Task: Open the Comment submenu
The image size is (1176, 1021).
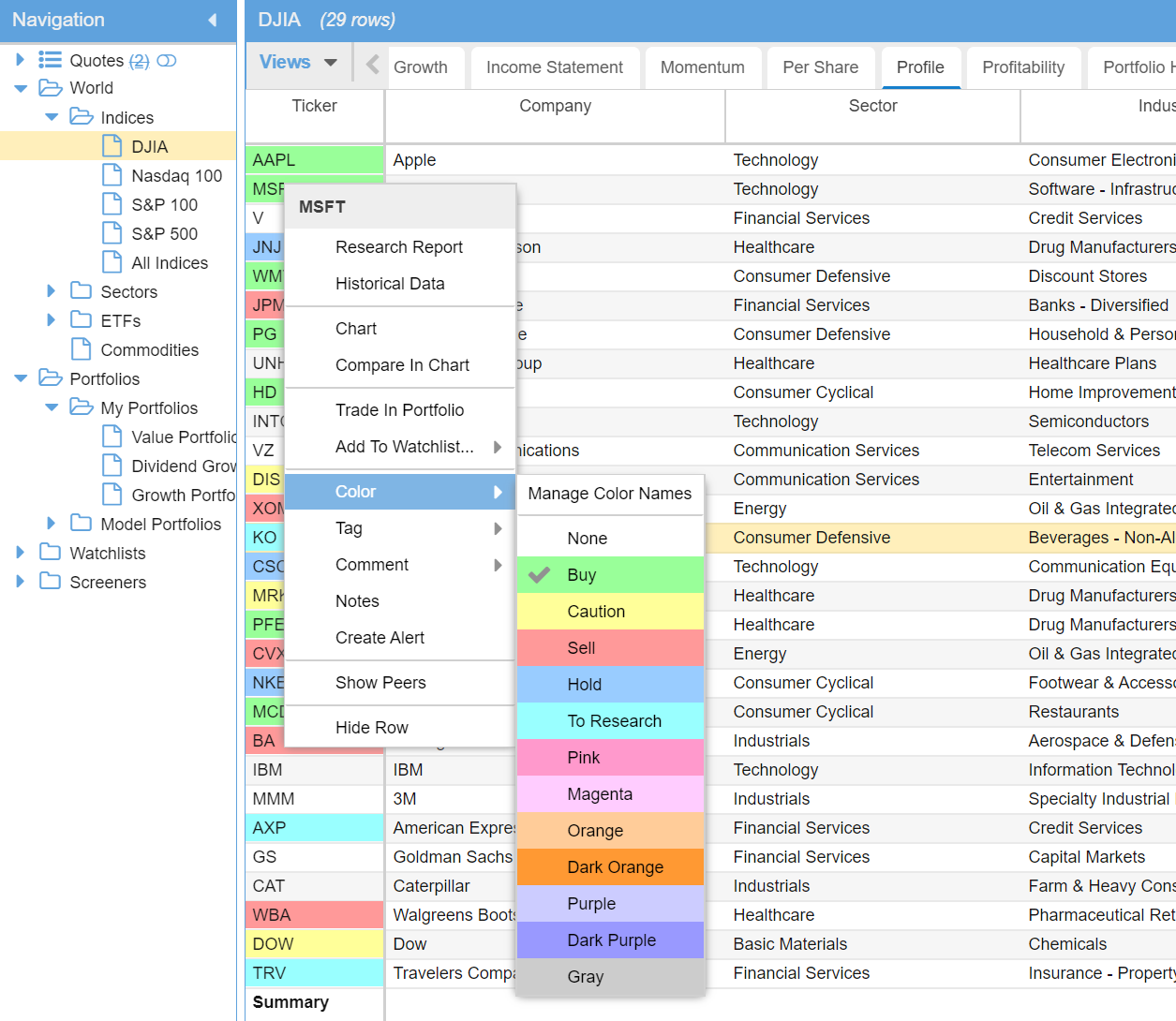Action: coord(400,565)
